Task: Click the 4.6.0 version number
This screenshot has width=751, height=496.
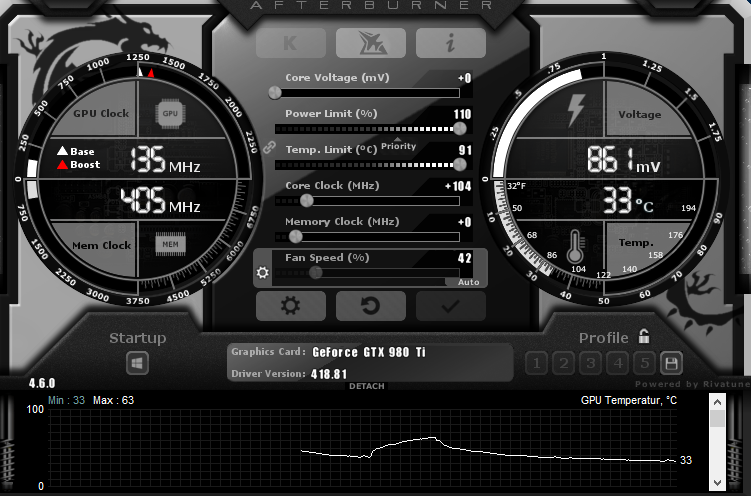Action: [42, 383]
